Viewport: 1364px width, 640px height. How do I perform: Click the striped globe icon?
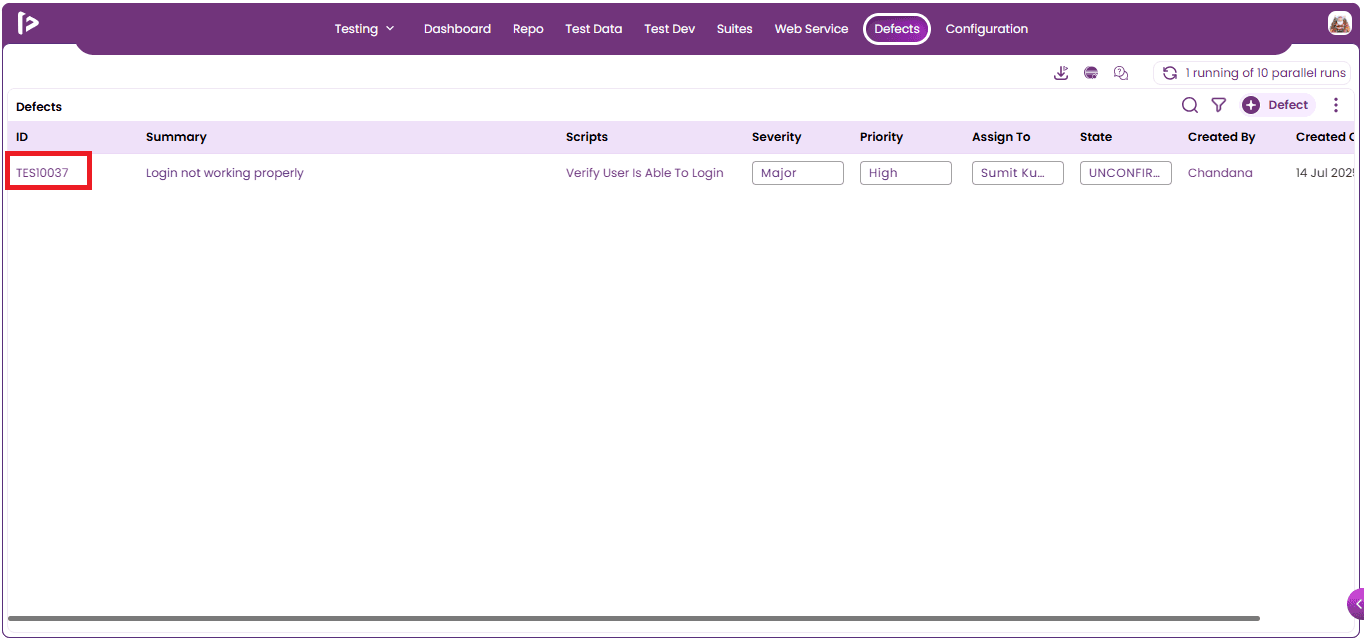1091,73
